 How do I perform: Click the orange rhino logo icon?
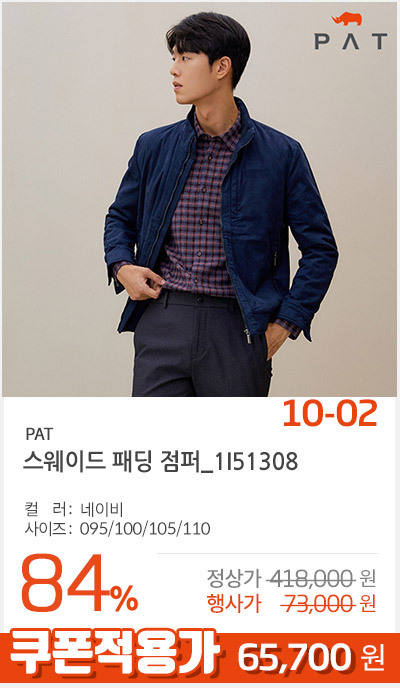click(x=347, y=19)
